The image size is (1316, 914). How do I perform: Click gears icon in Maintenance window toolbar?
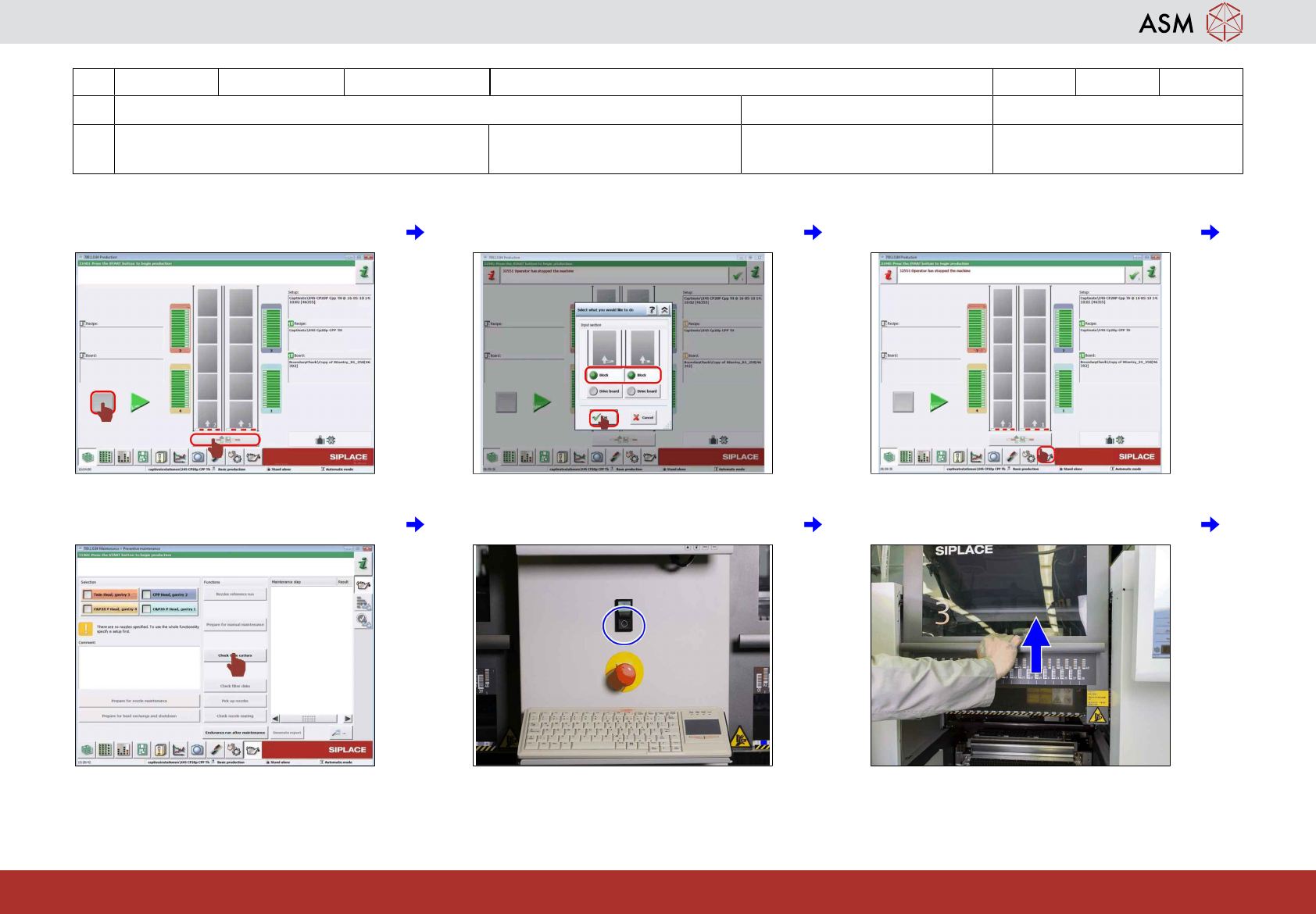(x=234, y=749)
